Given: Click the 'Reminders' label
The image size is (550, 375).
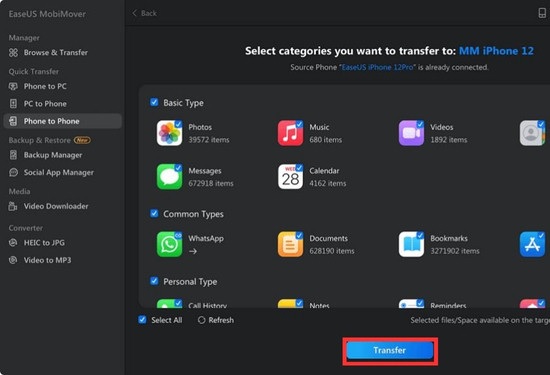Looking at the screenshot, I should 448,306.
